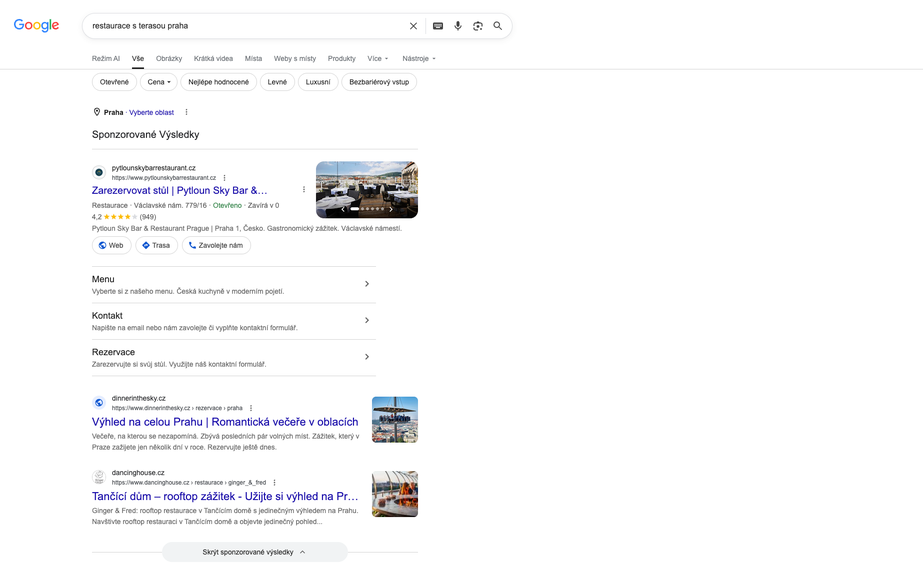Viewport: 923px width, 574px height.
Task: Toggle the Levné filter chip
Action: pyautogui.click(x=277, y=82)
